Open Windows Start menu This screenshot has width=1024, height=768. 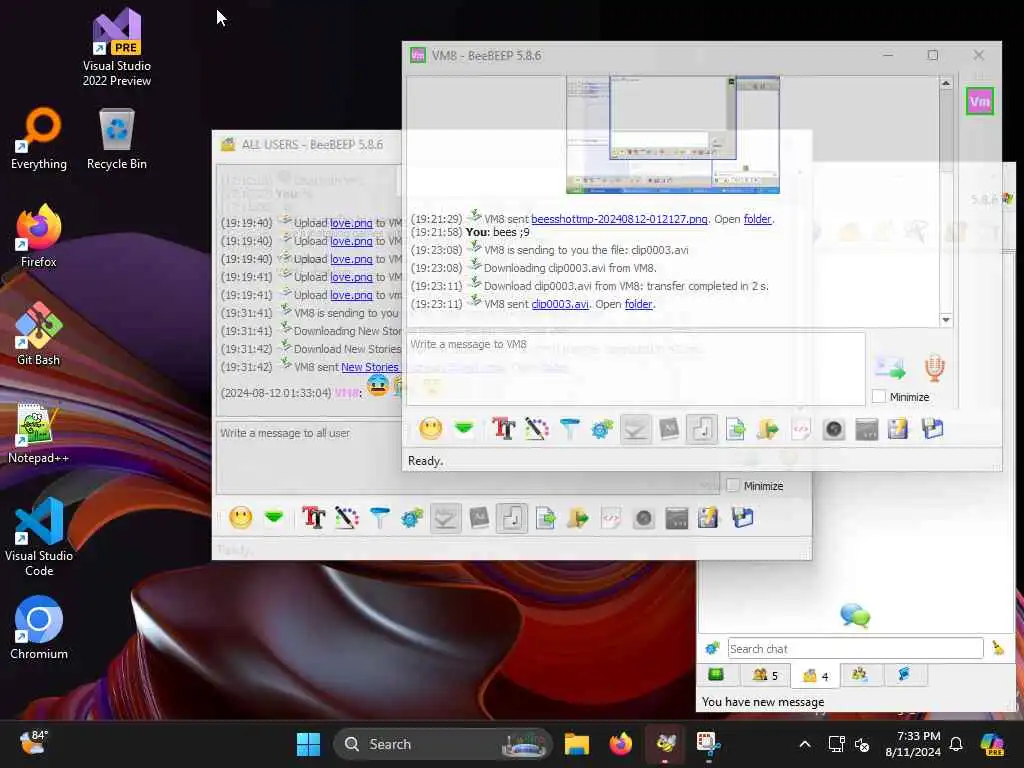(308, 744)
